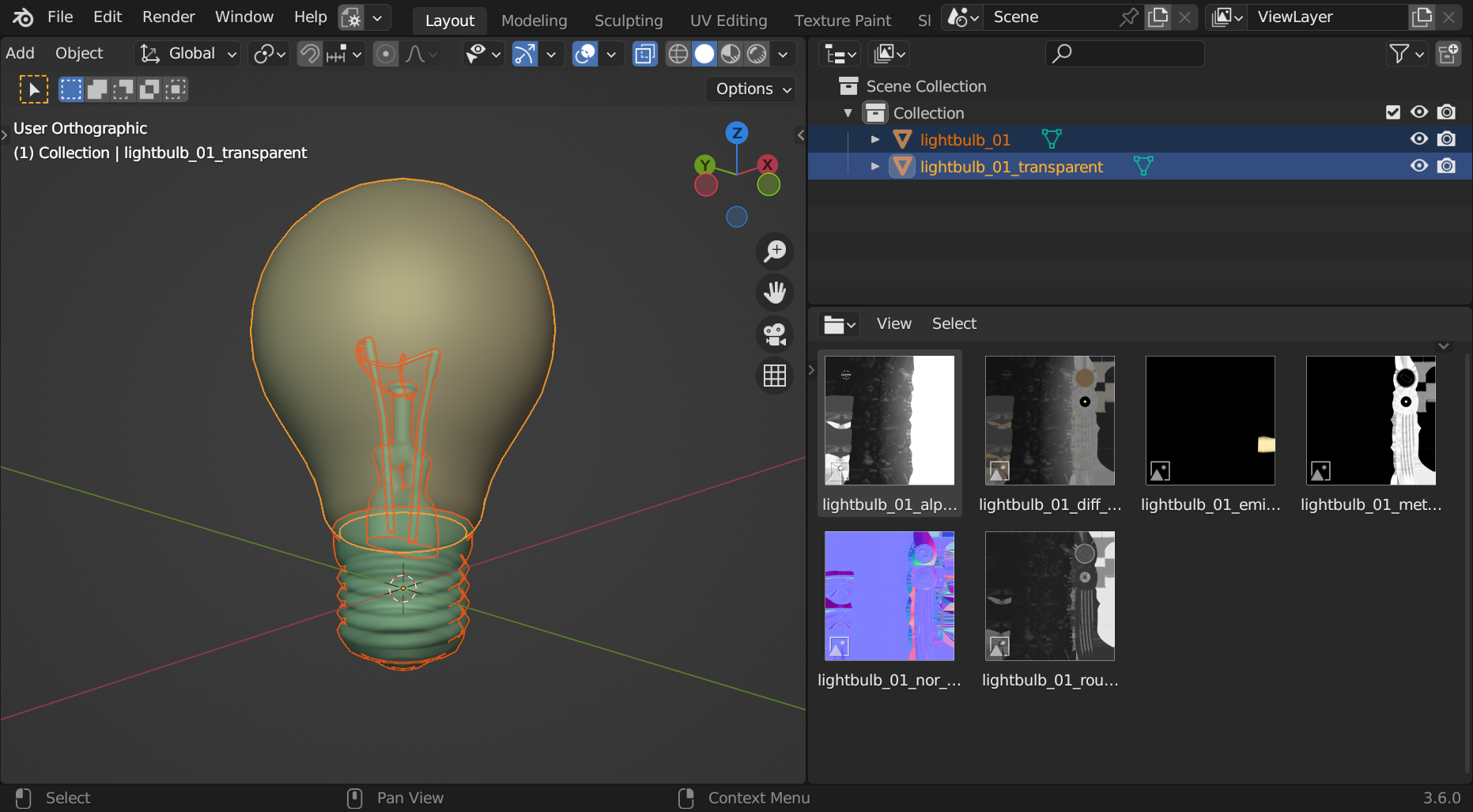Expand the lightbulb_01_transparent tree item
Screen dimensions: 1473x812
[875, 166]
